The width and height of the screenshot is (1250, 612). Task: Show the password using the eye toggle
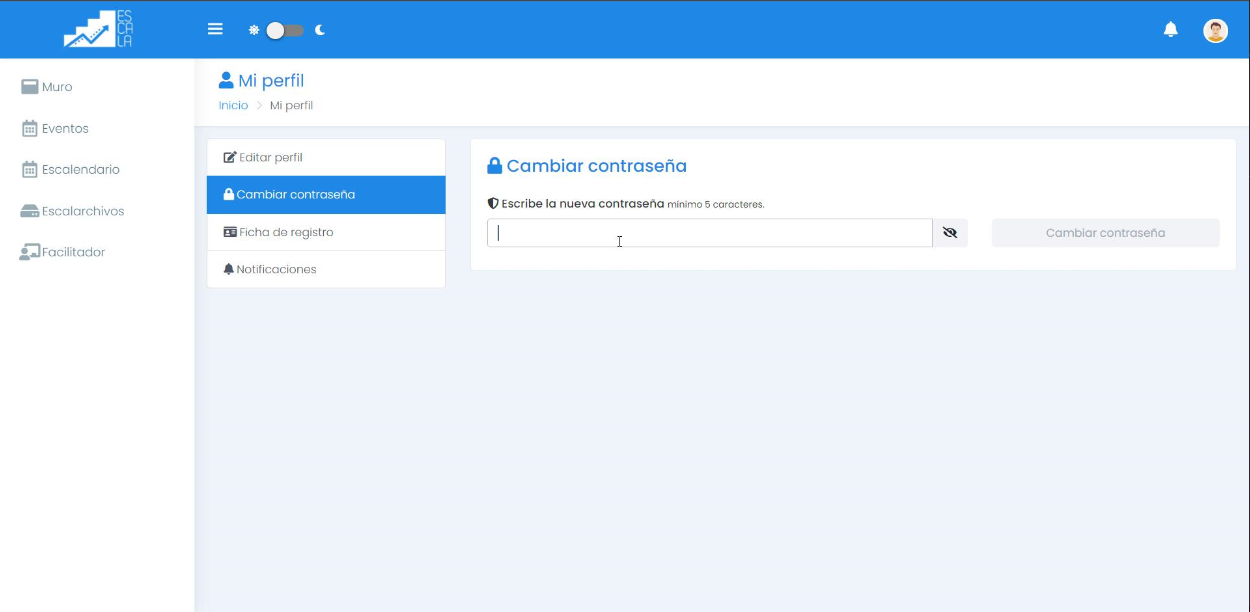coord(950,232)
